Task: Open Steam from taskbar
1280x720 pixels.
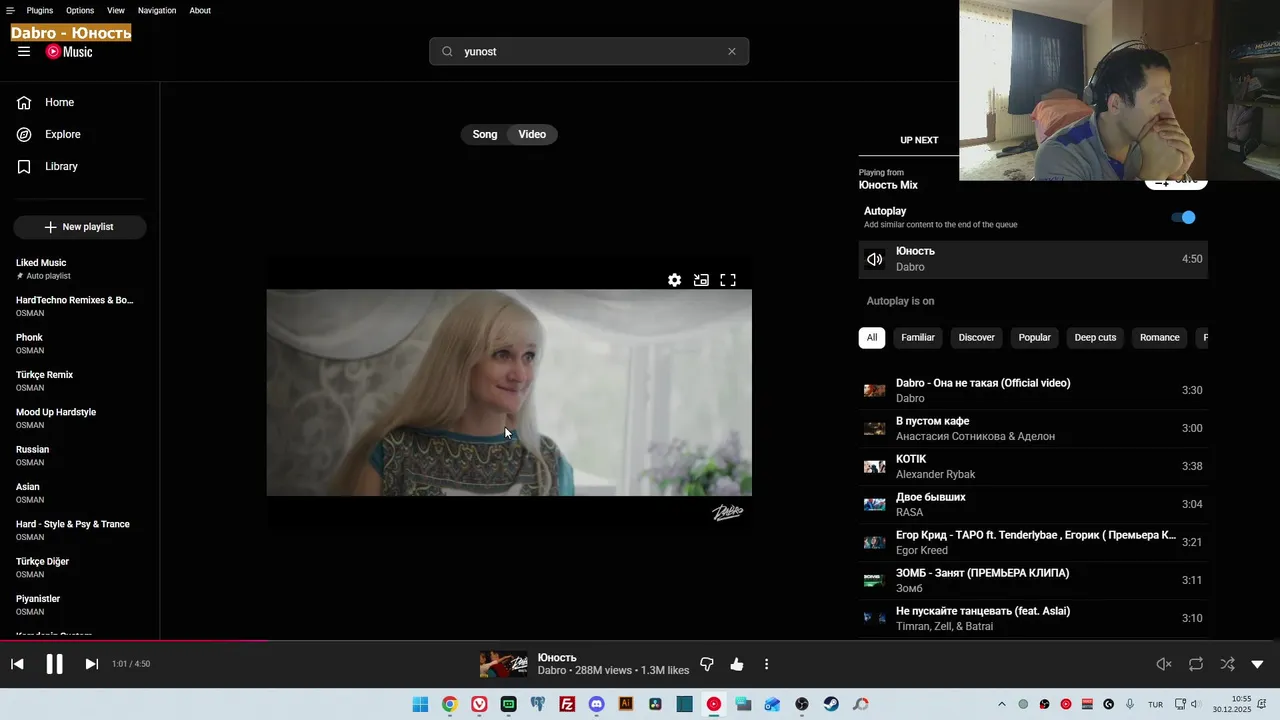Action: [x=831, y=704]
